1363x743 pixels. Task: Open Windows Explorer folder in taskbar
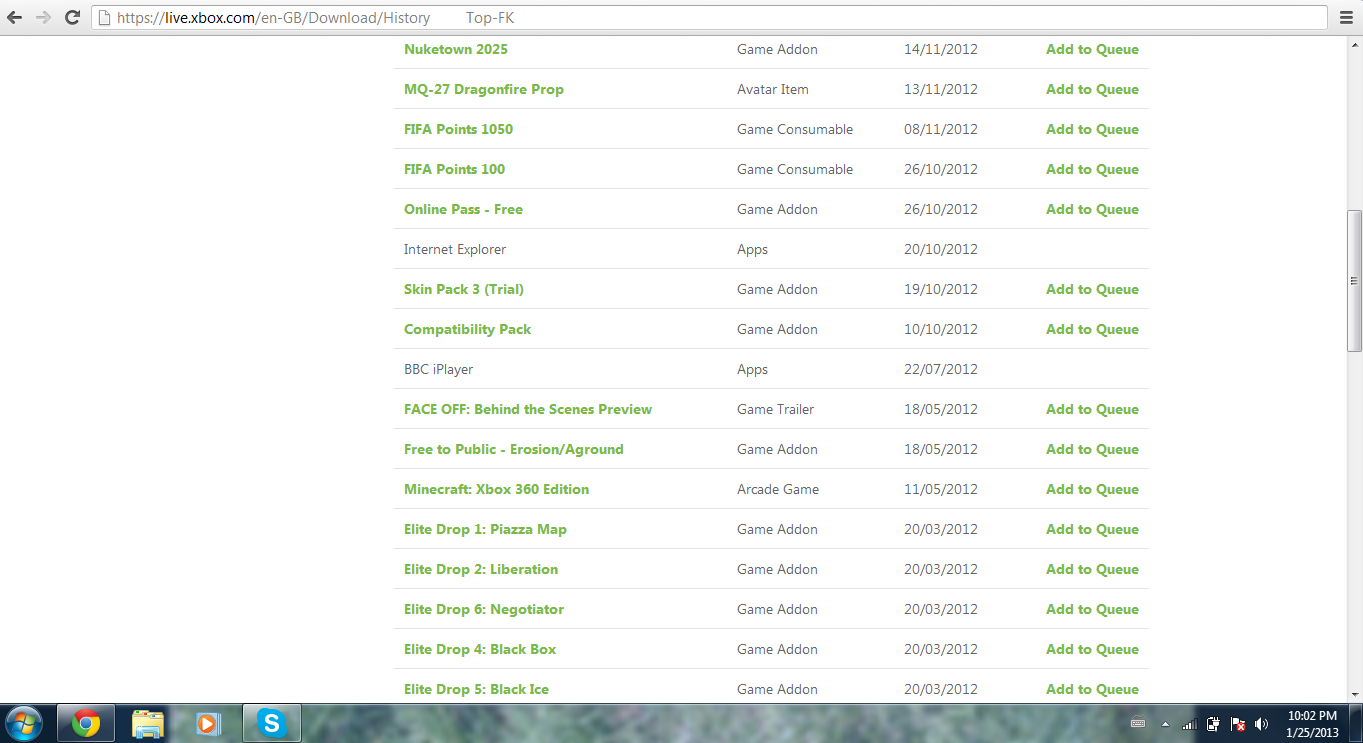pyautogui.click(x=148, y=723)
